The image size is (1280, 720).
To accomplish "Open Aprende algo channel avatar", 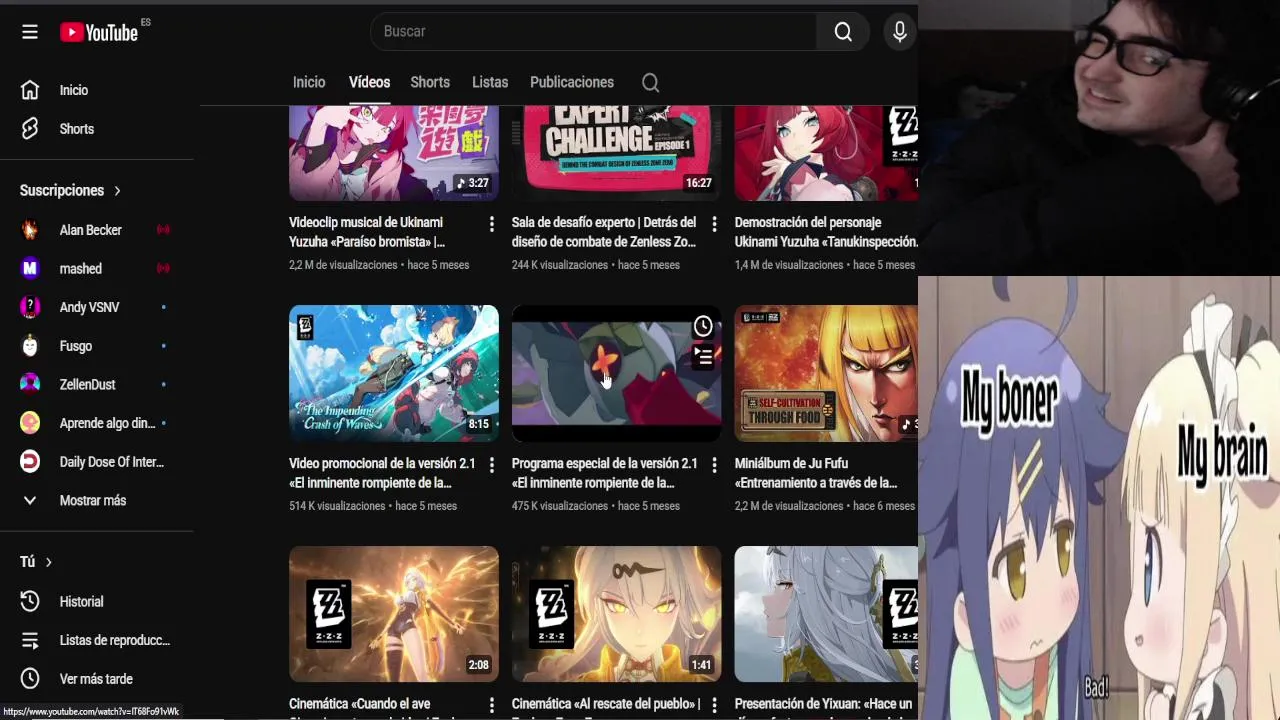I will 30,423.
